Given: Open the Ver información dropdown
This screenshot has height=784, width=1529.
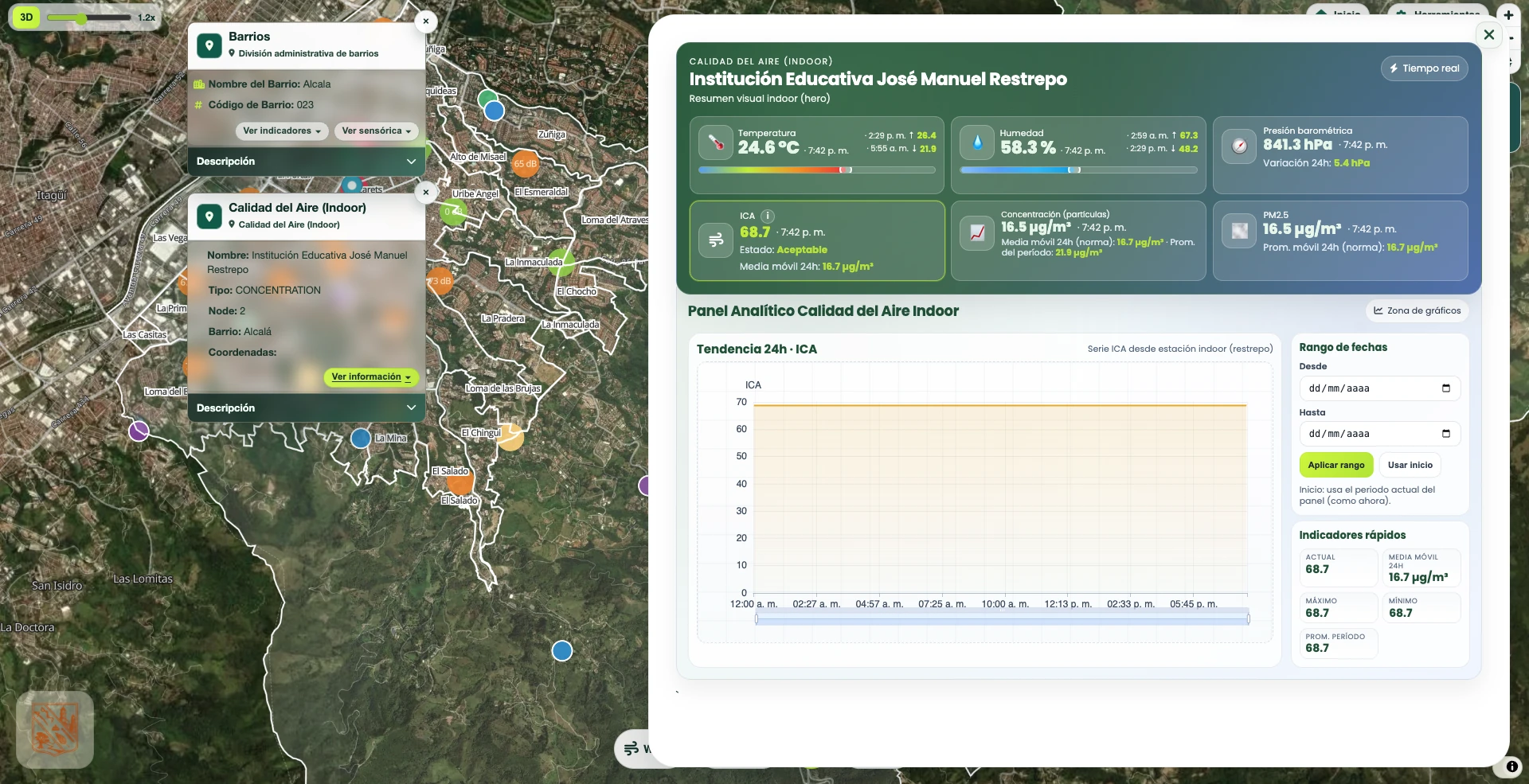Looking at the screenshot, I should coord(370,377).
